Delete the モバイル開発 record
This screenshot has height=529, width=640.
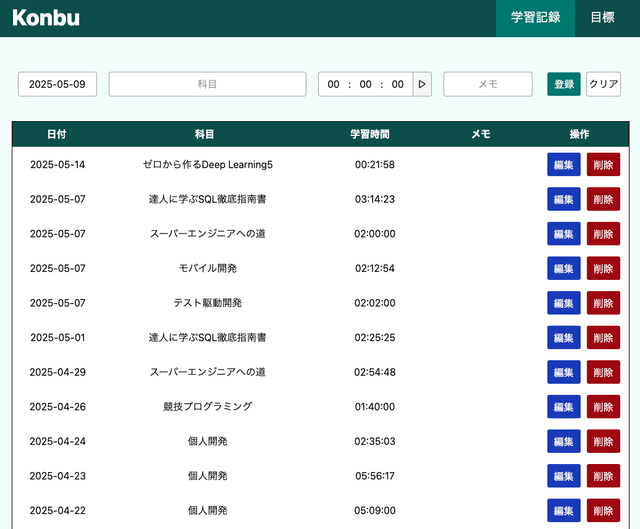pyautogui.click(x=603, y=268)
